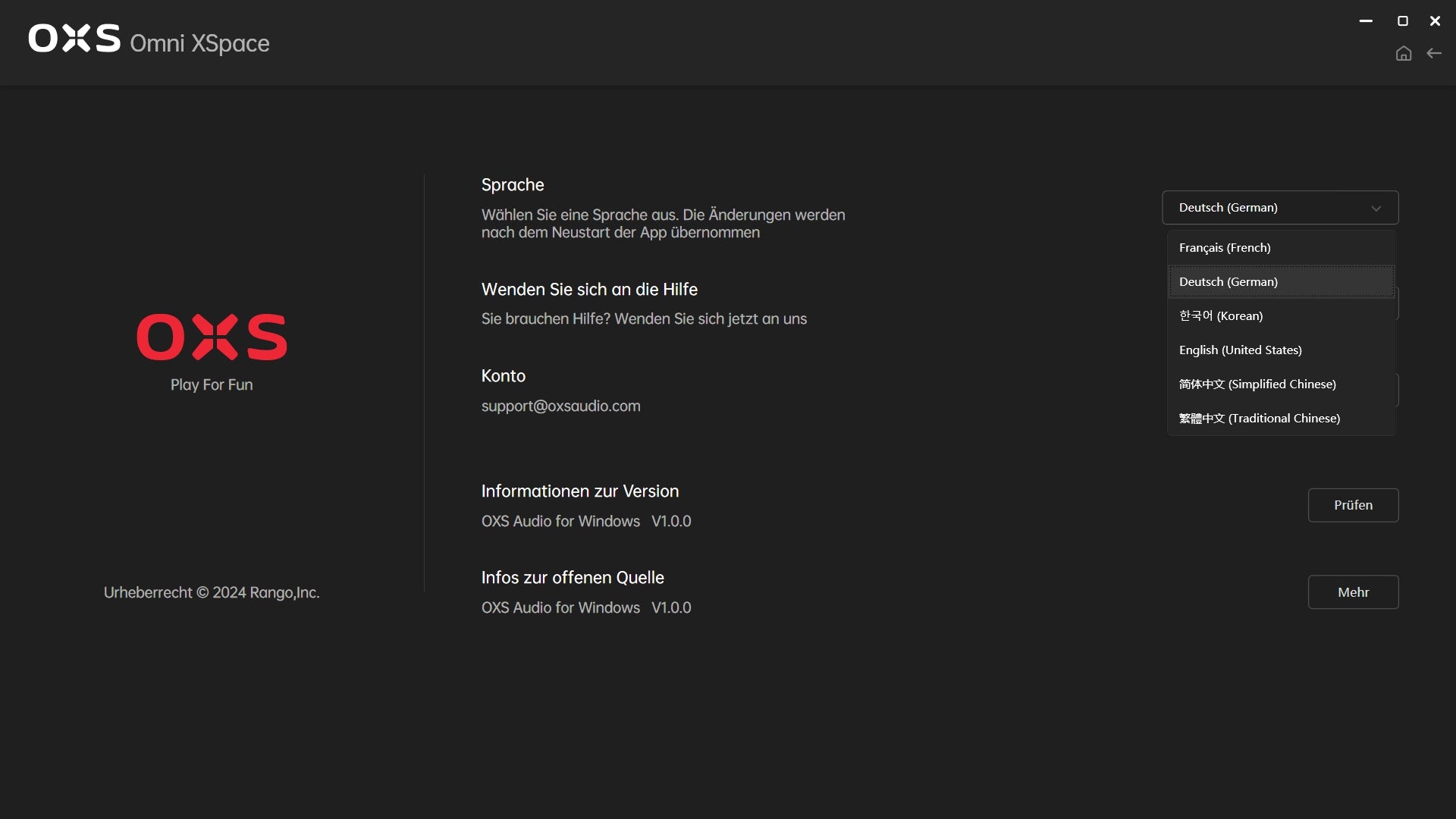Click the home icon at top right
Viewport: 1456px width, 819px height.
(x=1404, y=53)
